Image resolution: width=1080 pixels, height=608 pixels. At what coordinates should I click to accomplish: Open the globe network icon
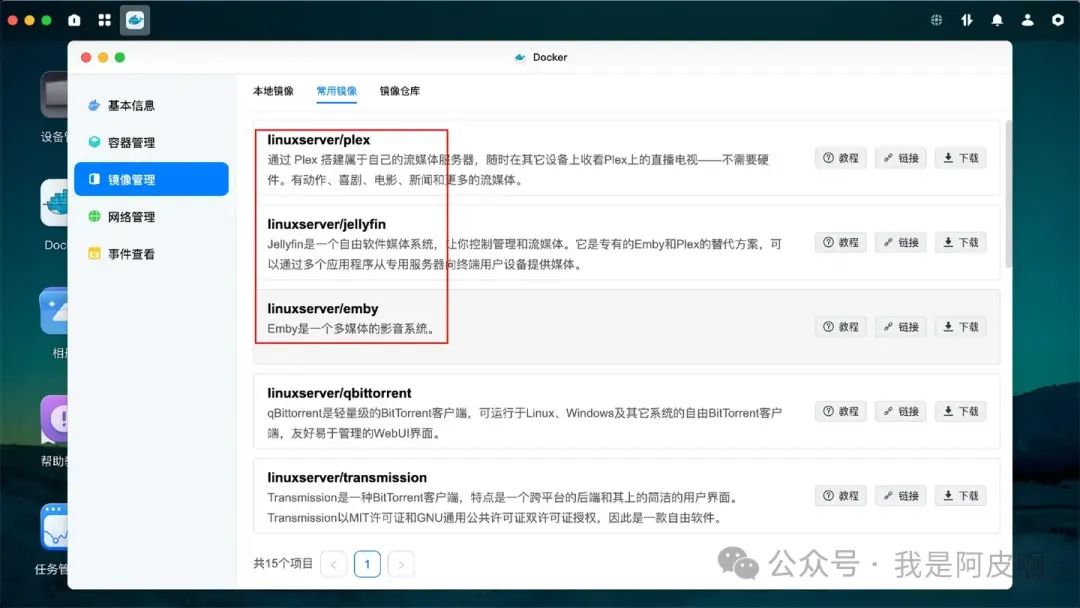pyautogui.click(x=936, y=20)
